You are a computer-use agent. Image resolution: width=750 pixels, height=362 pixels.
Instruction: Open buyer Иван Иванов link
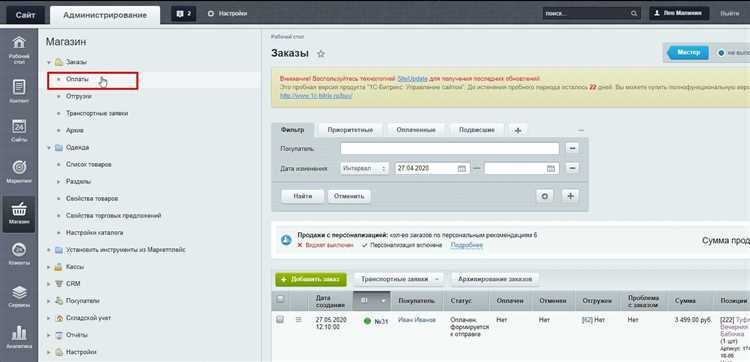417,320
